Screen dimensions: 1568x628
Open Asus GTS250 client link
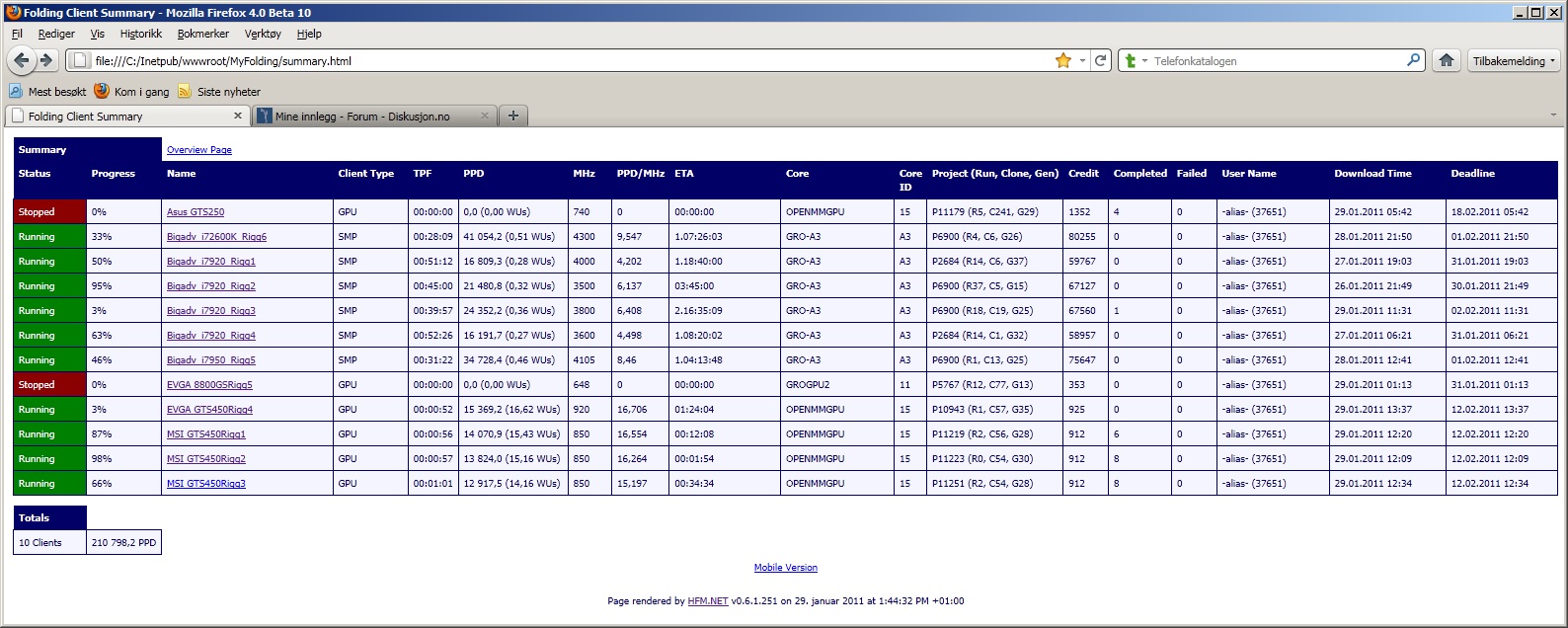196,212
